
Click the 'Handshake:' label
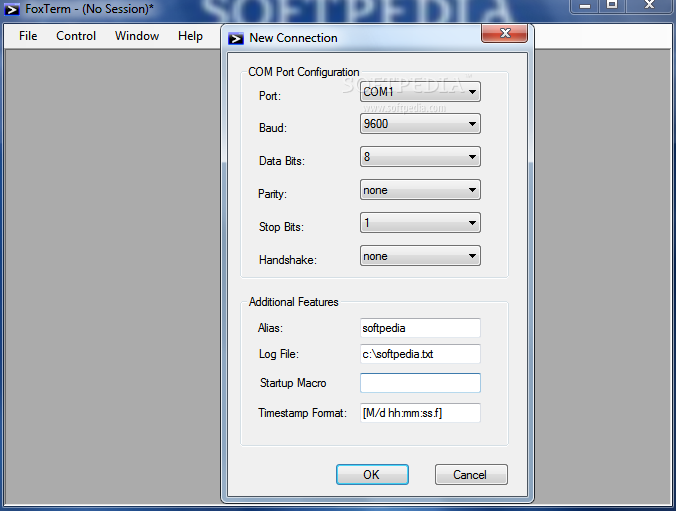(288, 260)
